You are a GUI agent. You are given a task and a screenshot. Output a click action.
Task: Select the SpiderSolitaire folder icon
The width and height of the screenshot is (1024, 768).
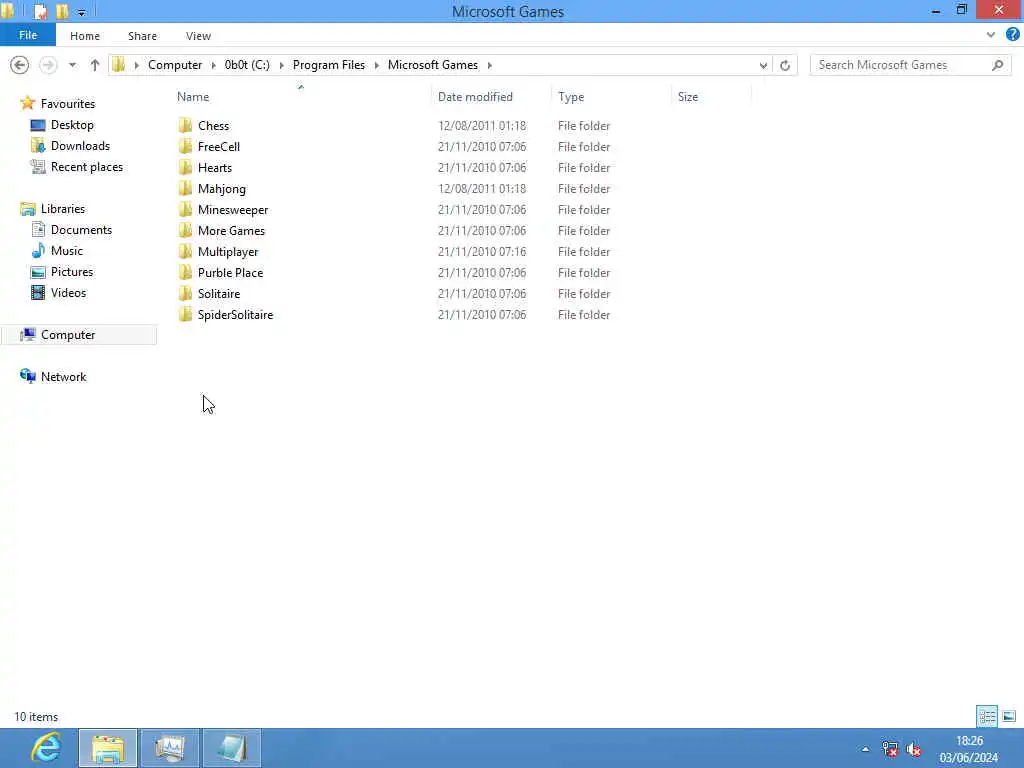pos(186,314)
